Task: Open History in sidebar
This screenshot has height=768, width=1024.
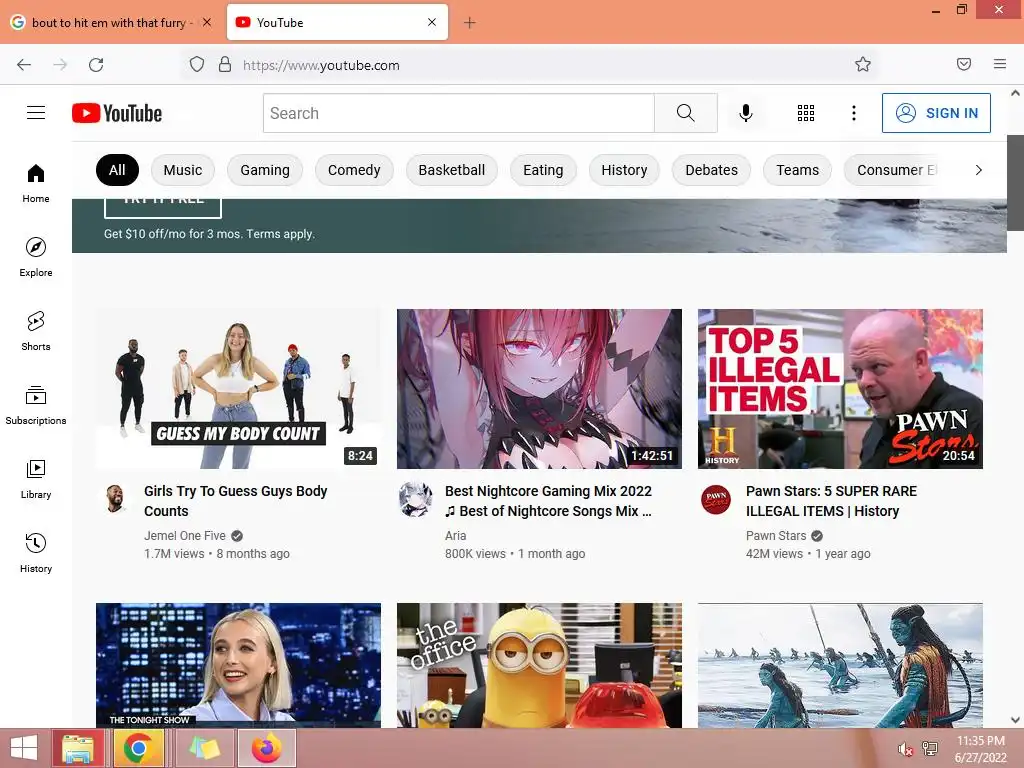Action: point(36,553)
